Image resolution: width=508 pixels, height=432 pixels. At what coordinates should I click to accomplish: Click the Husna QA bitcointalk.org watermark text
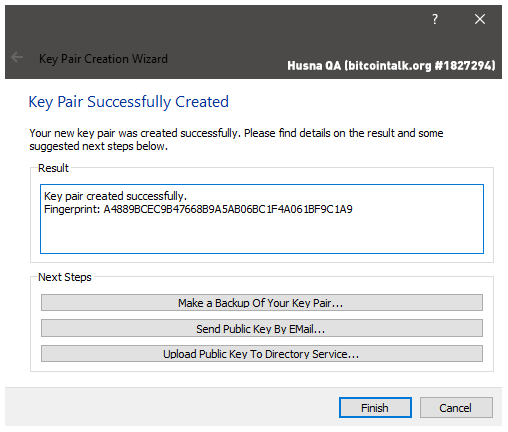391,66
